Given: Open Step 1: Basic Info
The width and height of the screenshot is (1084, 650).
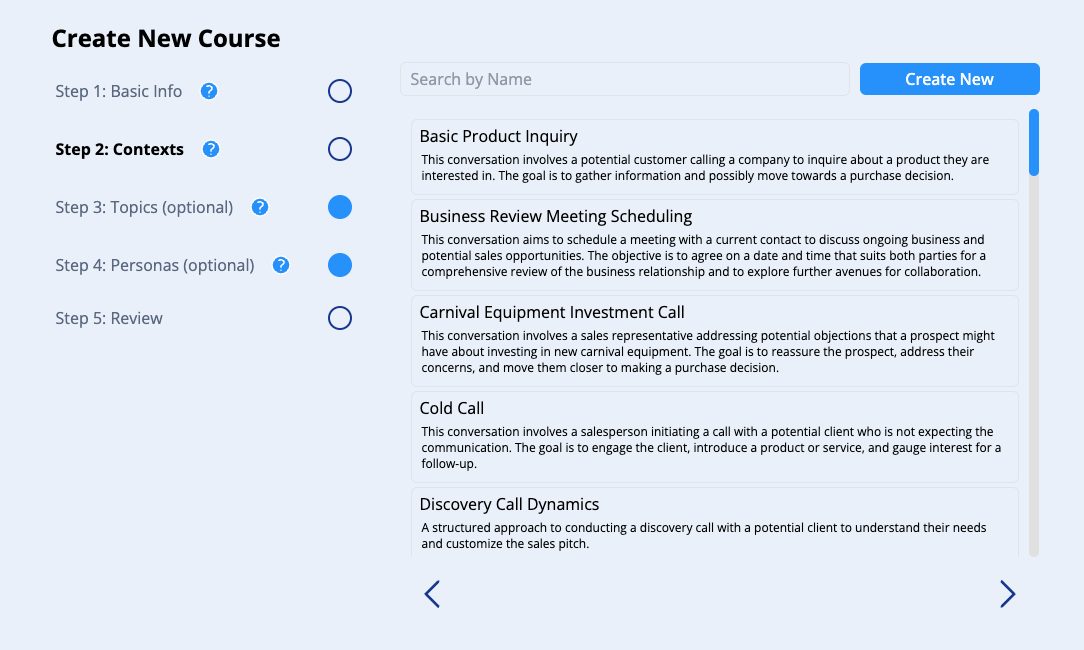Looking at the screenshot, I should pyautogui.click(x=119, y=91).
